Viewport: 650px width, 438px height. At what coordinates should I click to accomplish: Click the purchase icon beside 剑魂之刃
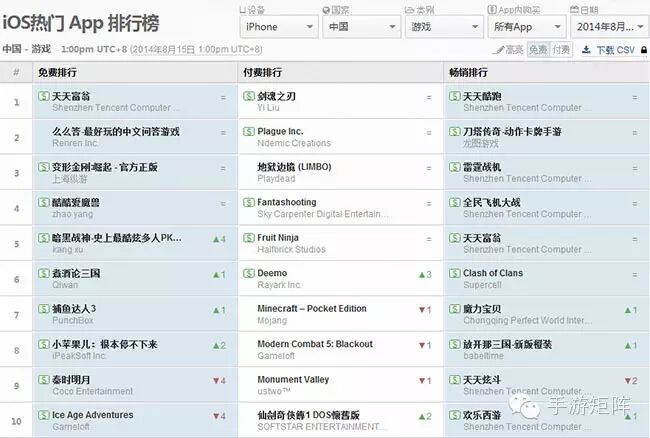pos(249,96)
